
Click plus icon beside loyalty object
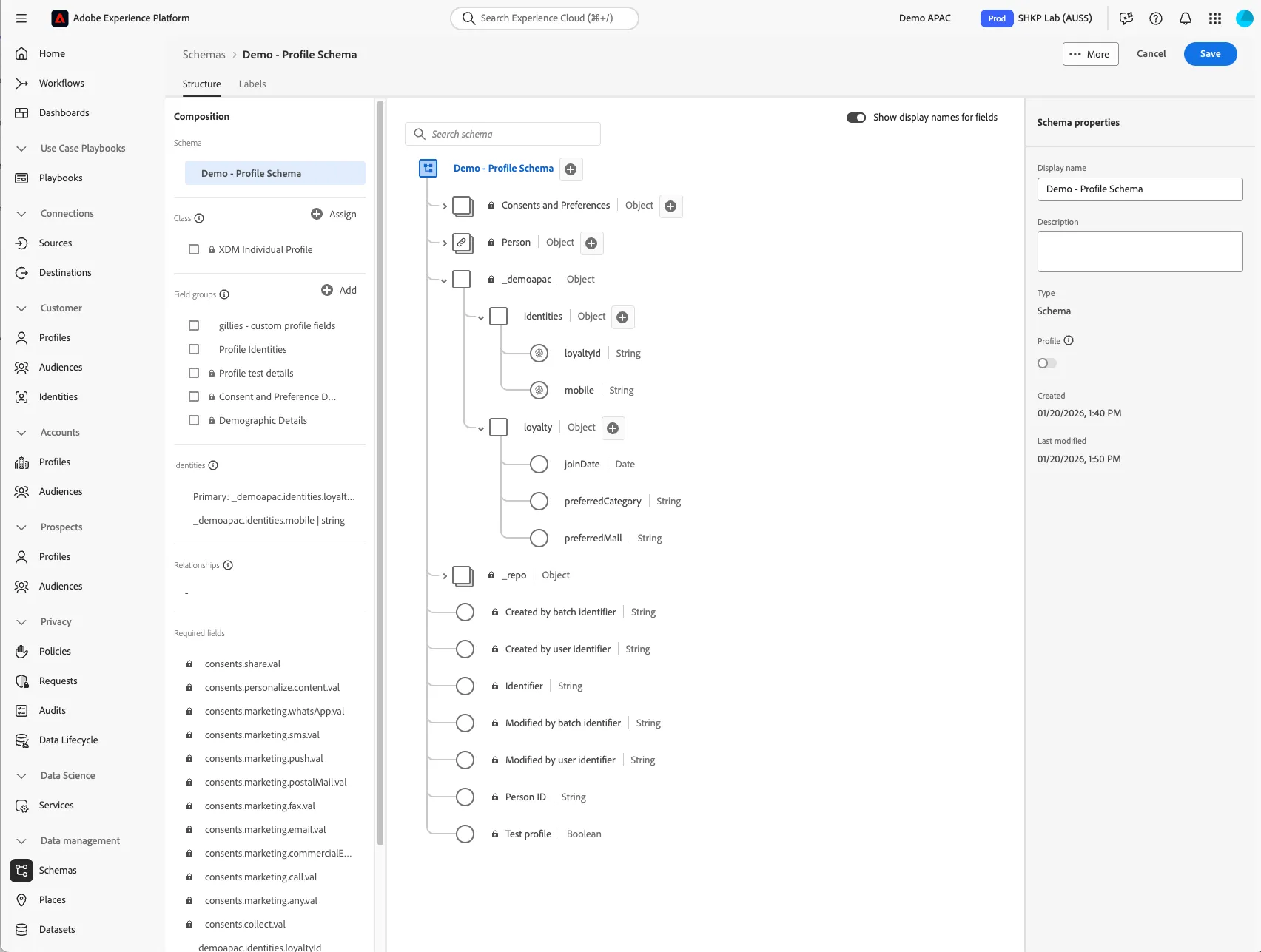613,428
